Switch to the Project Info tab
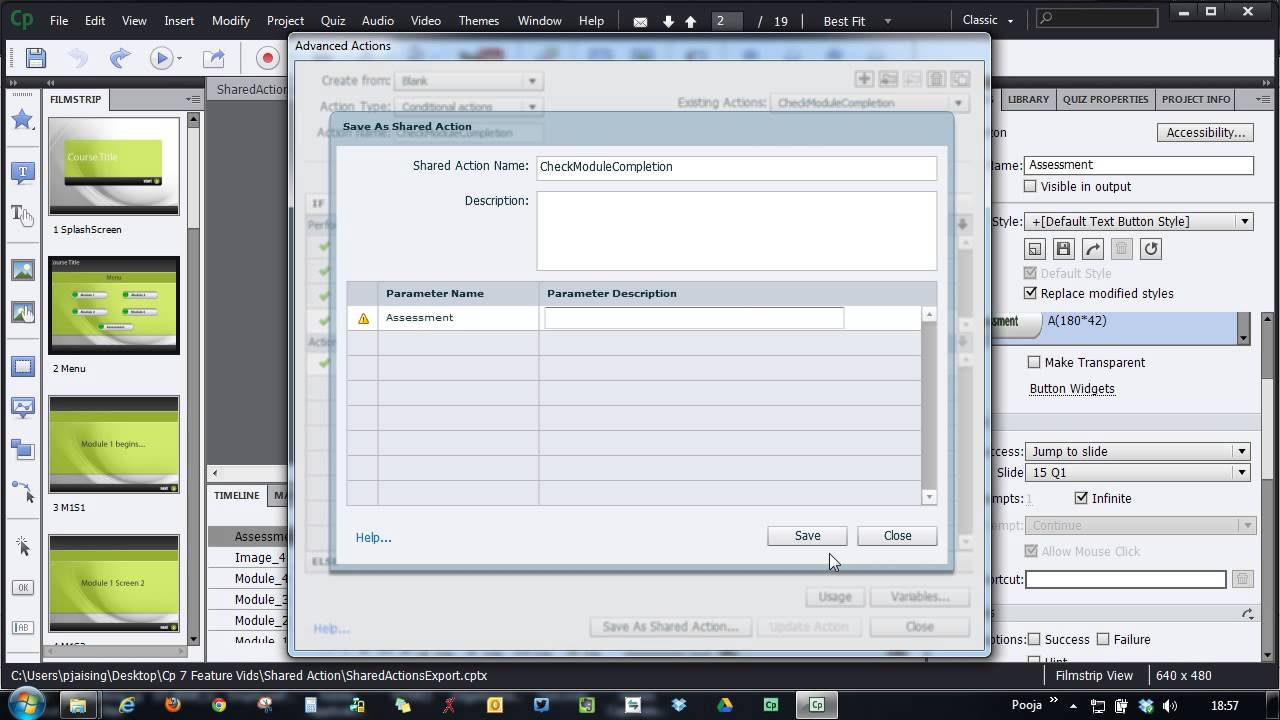 (x=1196, y=99)
